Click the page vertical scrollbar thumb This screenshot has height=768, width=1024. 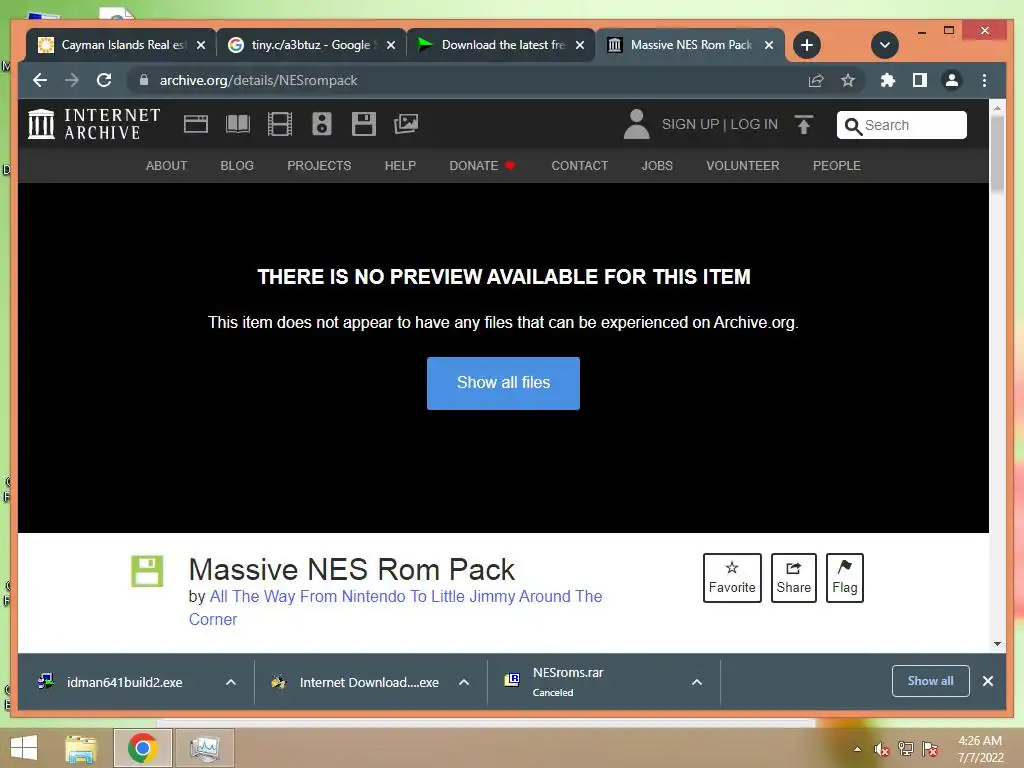(997, 153)
